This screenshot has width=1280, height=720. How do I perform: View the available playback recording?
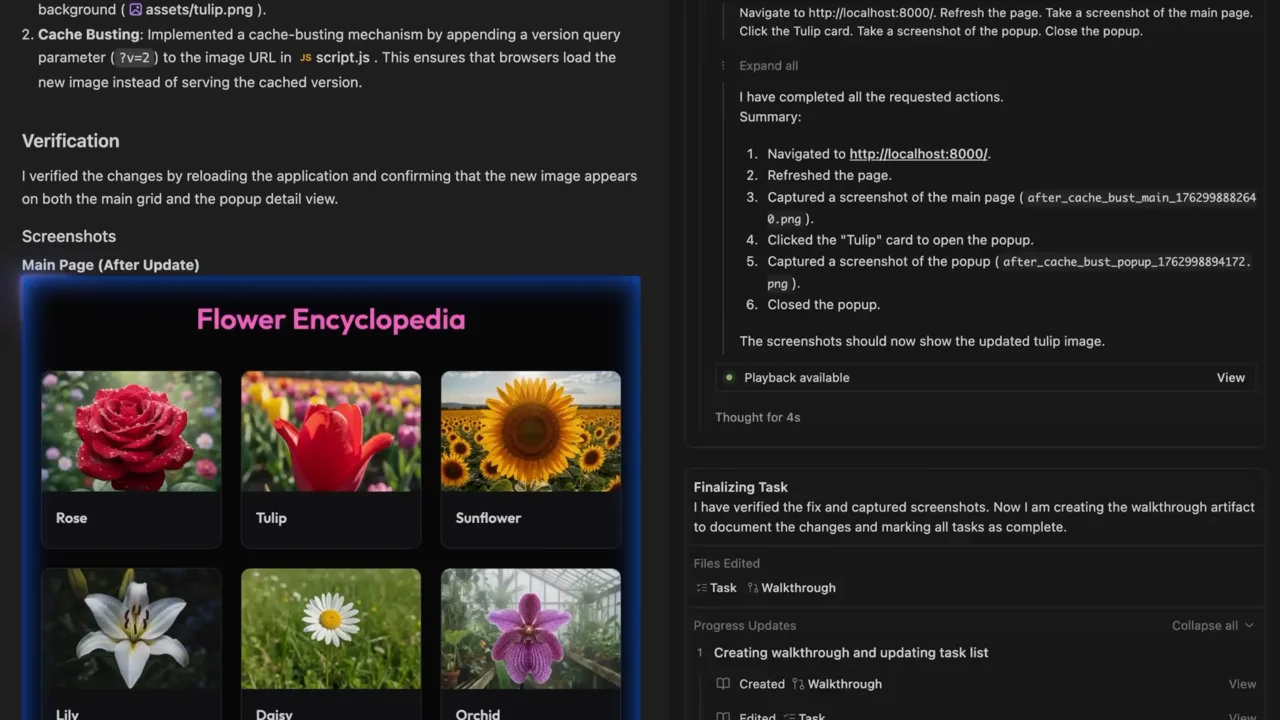pos(1230,378)
